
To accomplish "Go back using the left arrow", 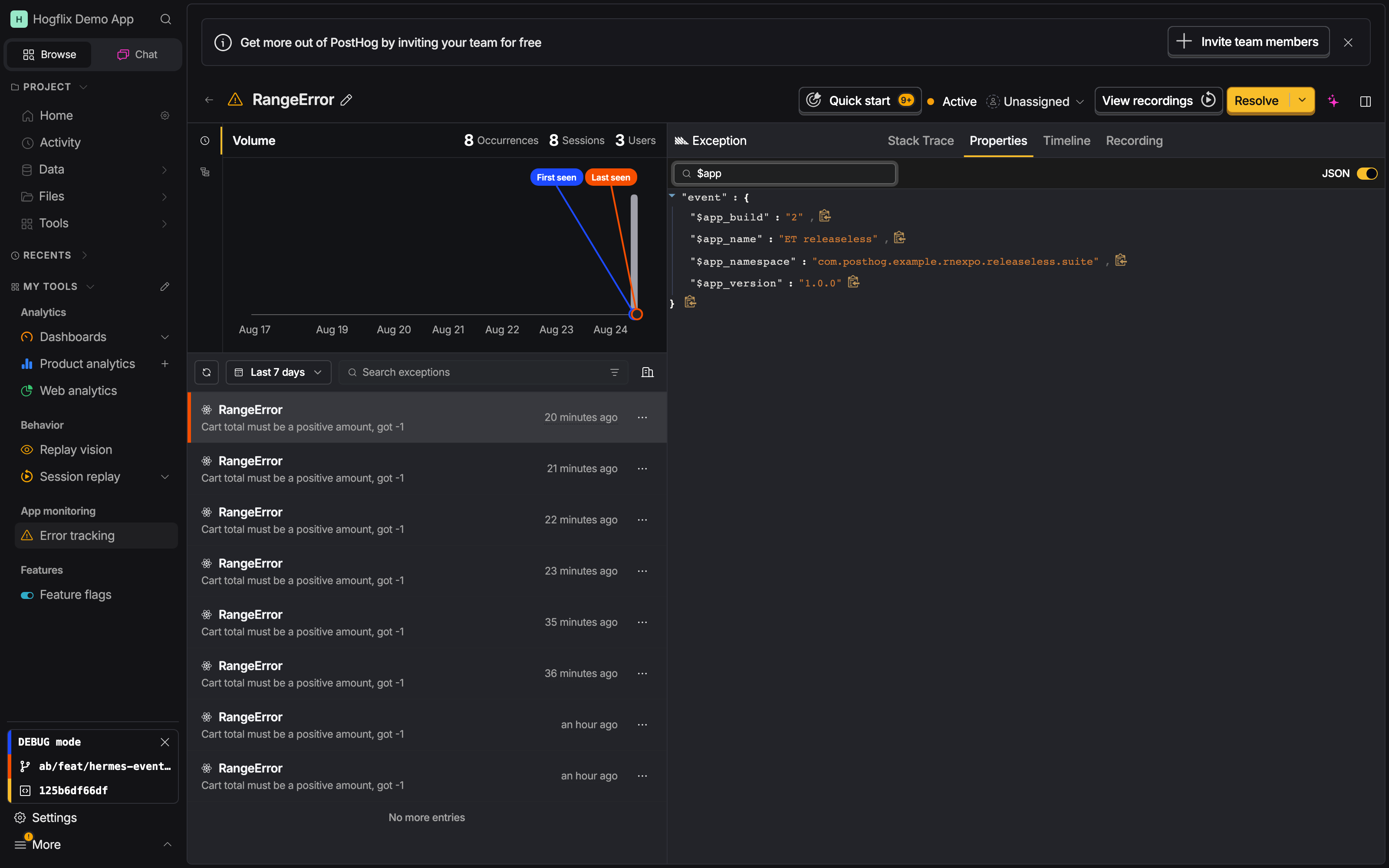I will pyautogui.click(x=209, y=100).
